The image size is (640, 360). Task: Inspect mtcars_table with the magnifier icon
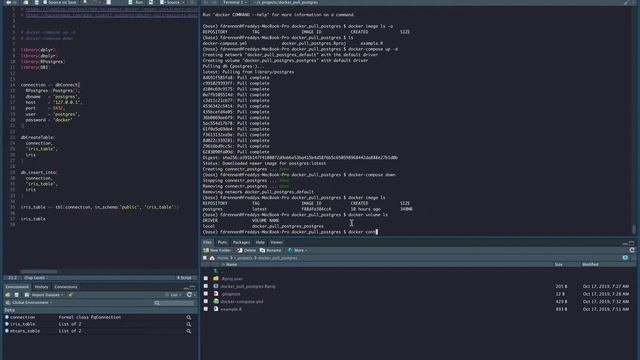coord(189,331)
